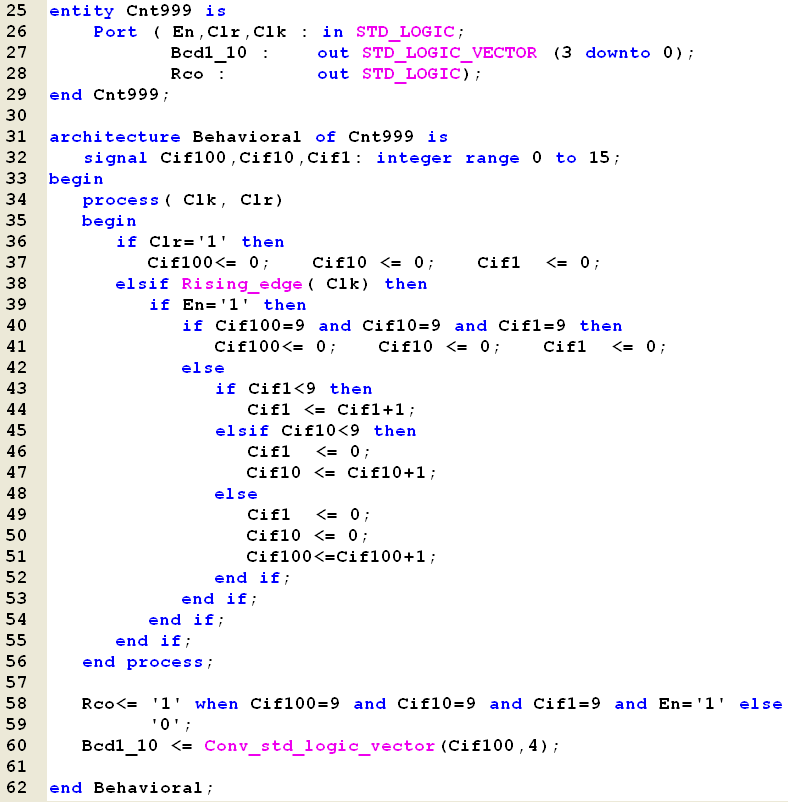Click 'Cif100<=Cif100+1;' on line 51
Viewport: 788px width, 802px height.
point(342,556)
